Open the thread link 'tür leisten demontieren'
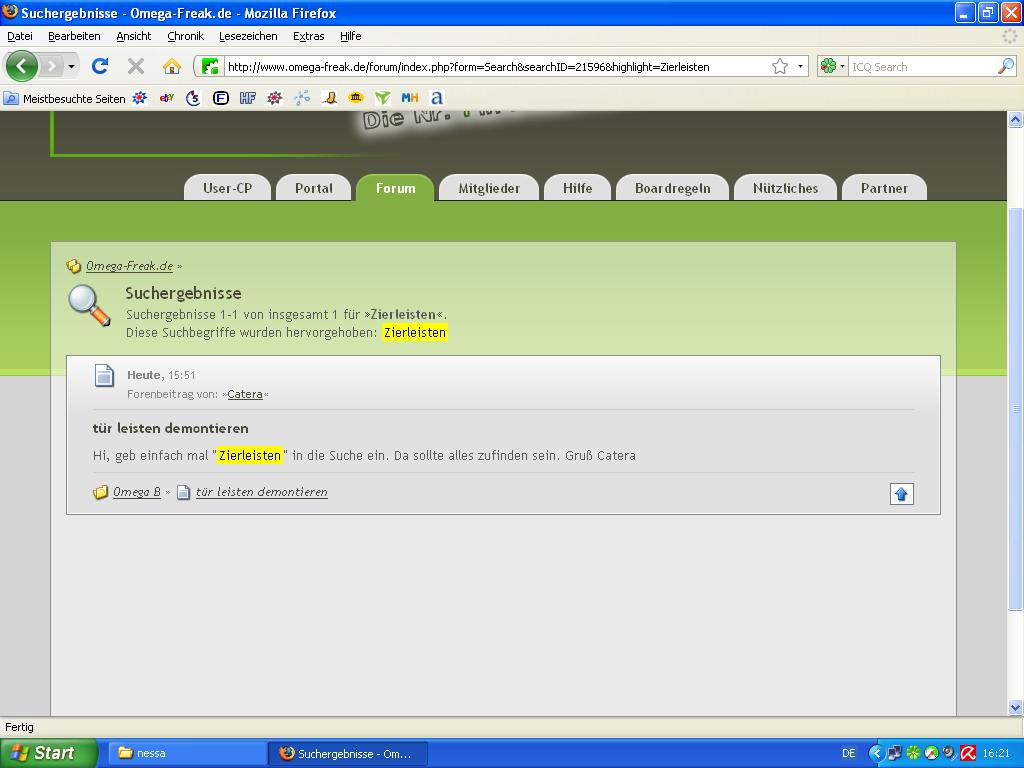 (261, 492)
